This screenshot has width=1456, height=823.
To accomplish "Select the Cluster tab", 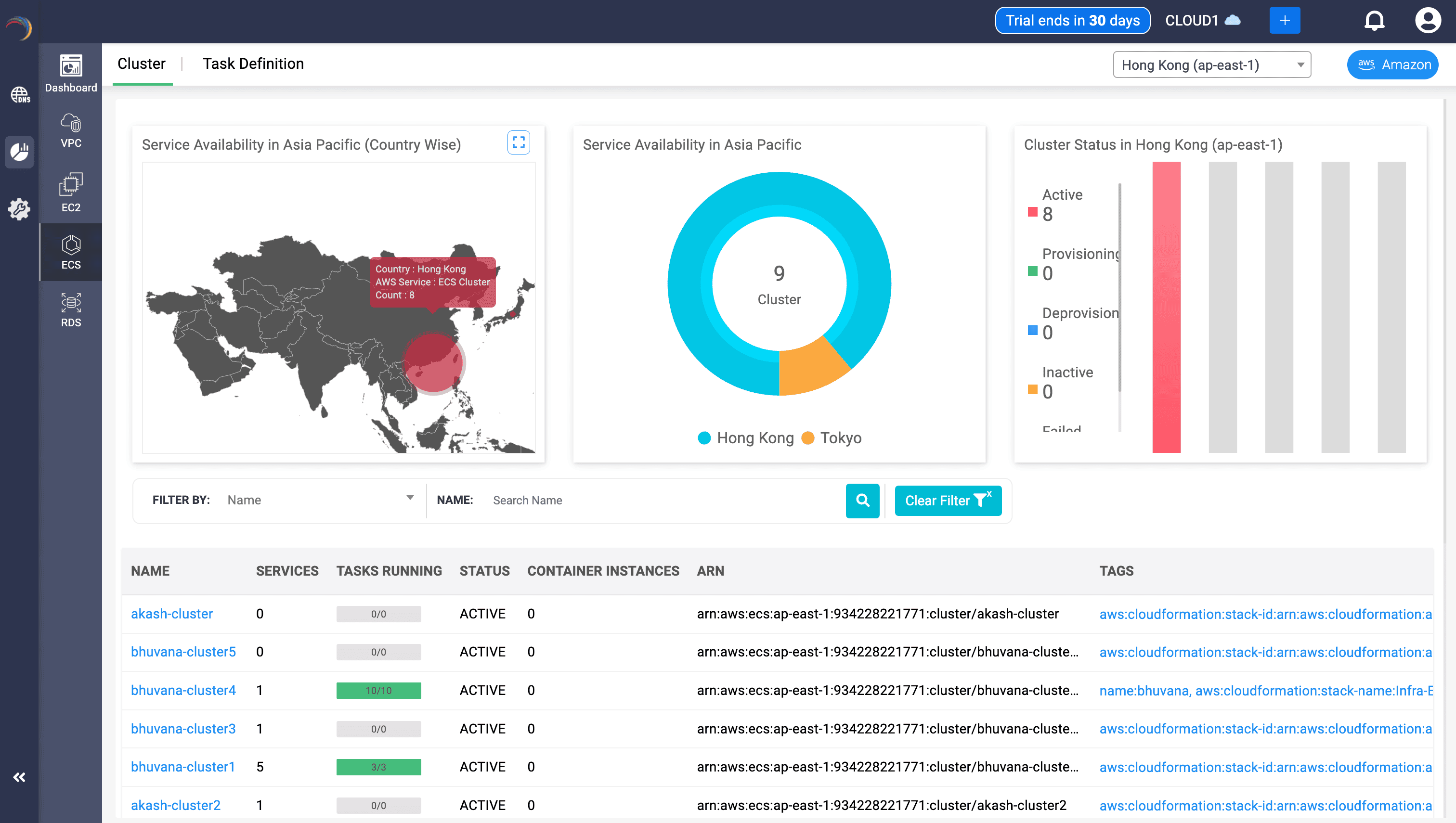I will [142, 64].
